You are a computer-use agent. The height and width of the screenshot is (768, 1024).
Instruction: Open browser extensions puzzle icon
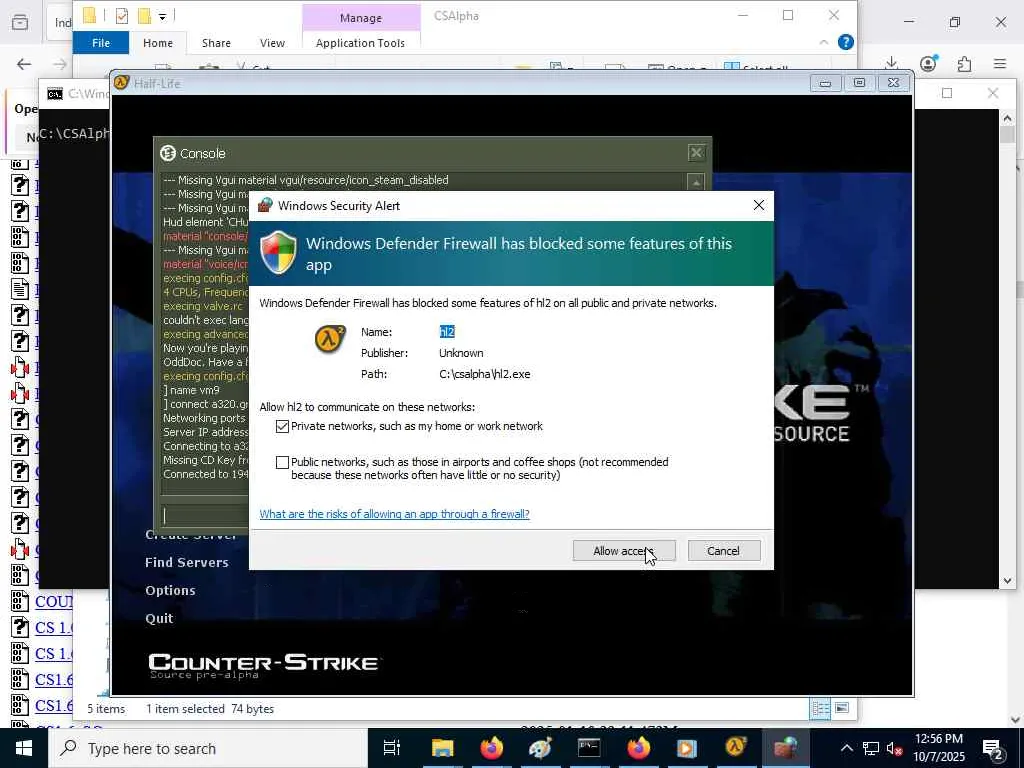point(964,64)
